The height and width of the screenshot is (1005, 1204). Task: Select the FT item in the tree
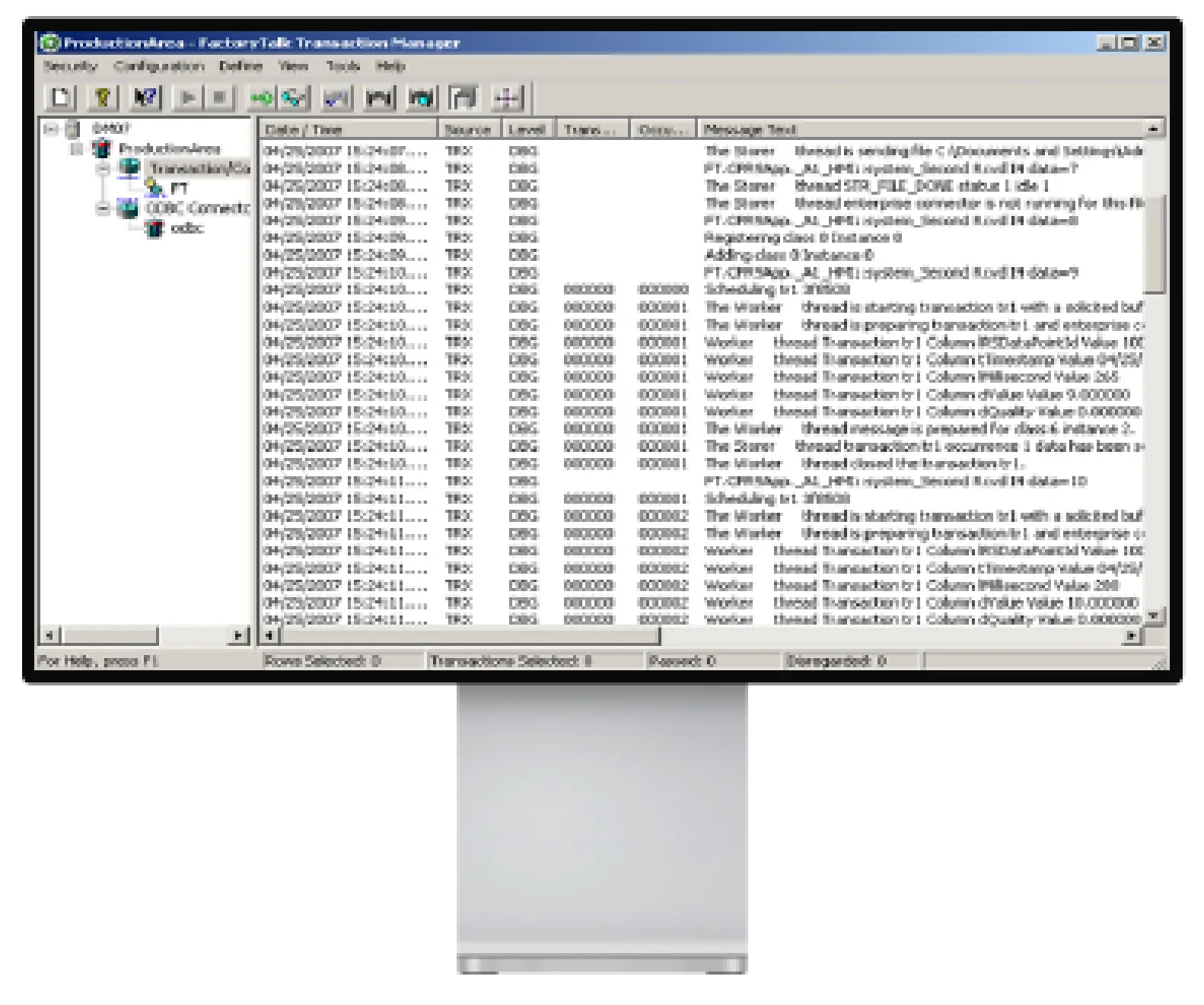(x=179, y=188)
